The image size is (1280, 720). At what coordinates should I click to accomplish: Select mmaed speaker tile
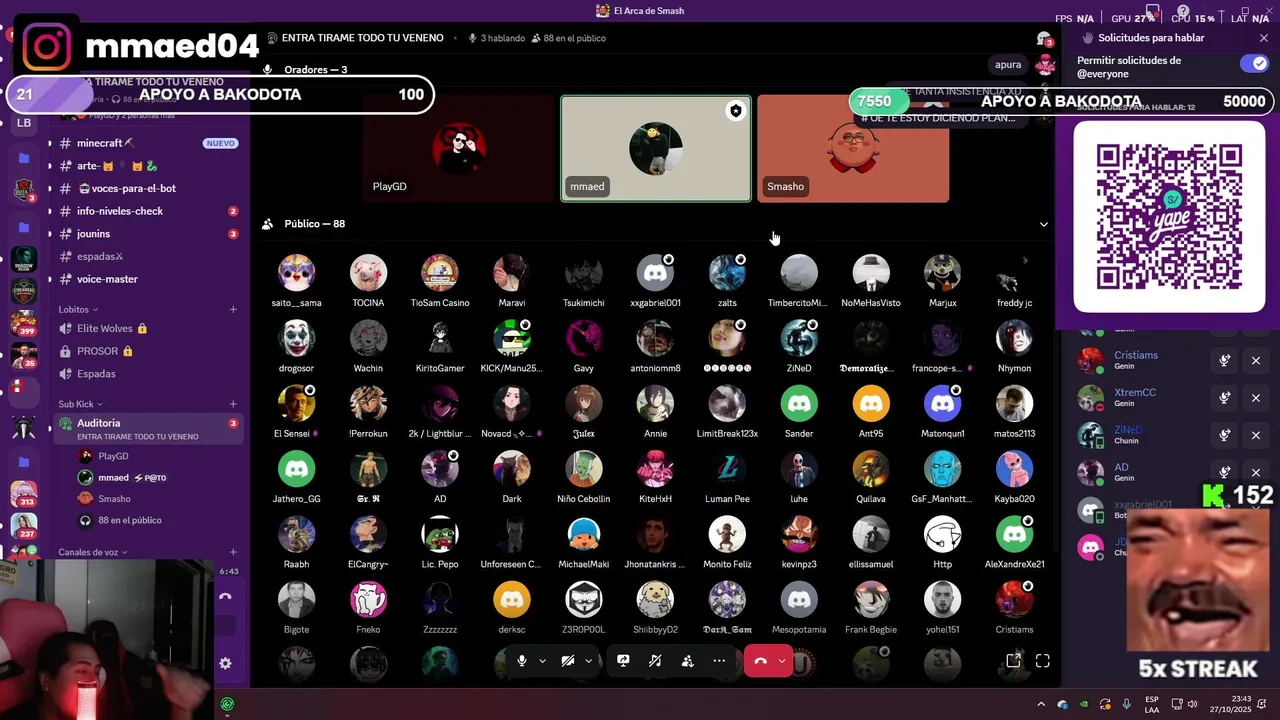click(656, 149)
